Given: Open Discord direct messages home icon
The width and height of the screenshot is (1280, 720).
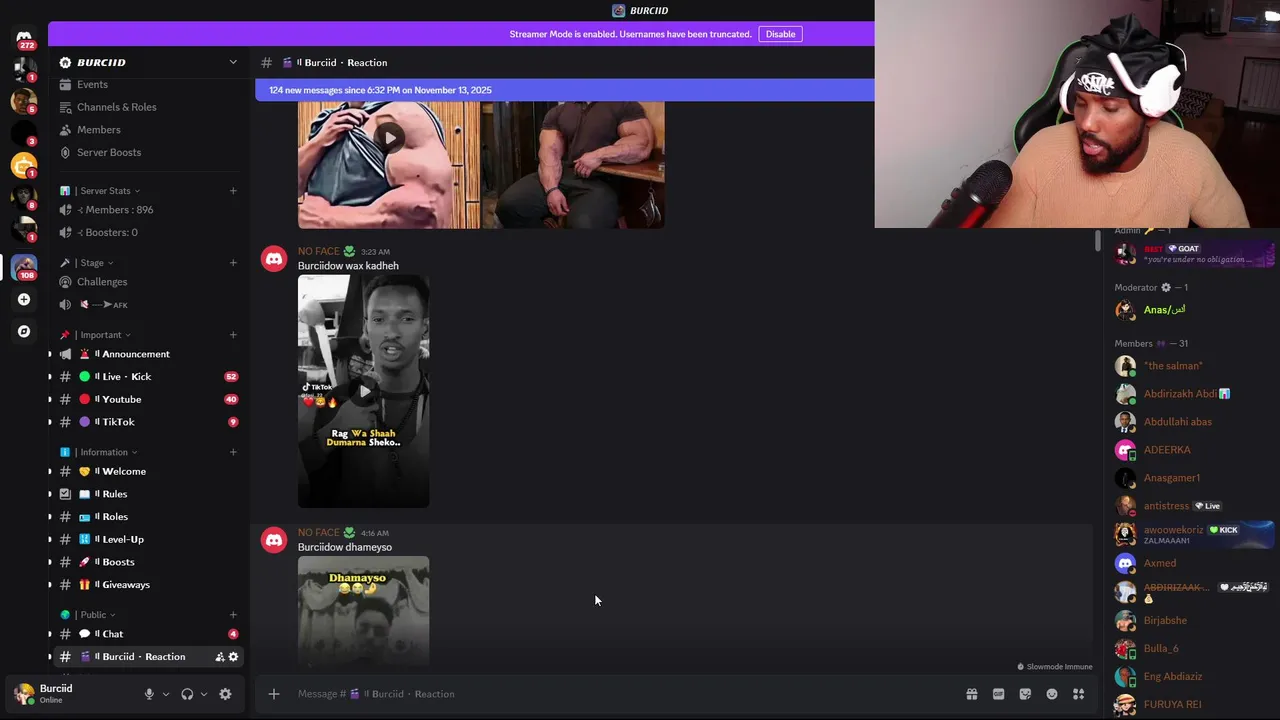Looking at the screenshot, I should pyautogui.click(x=24, y=37).
